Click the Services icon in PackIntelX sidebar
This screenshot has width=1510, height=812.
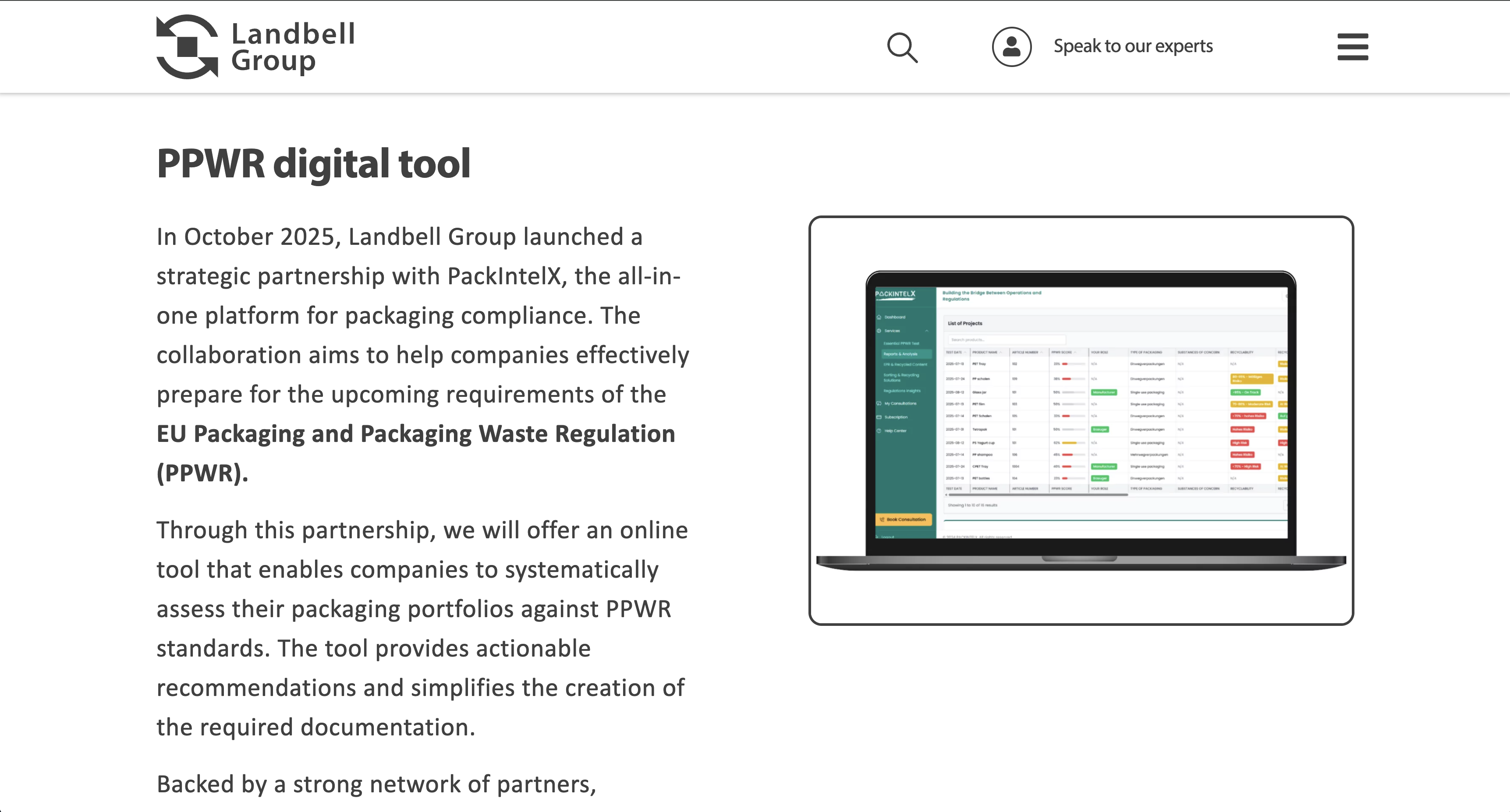coord(879,330)
